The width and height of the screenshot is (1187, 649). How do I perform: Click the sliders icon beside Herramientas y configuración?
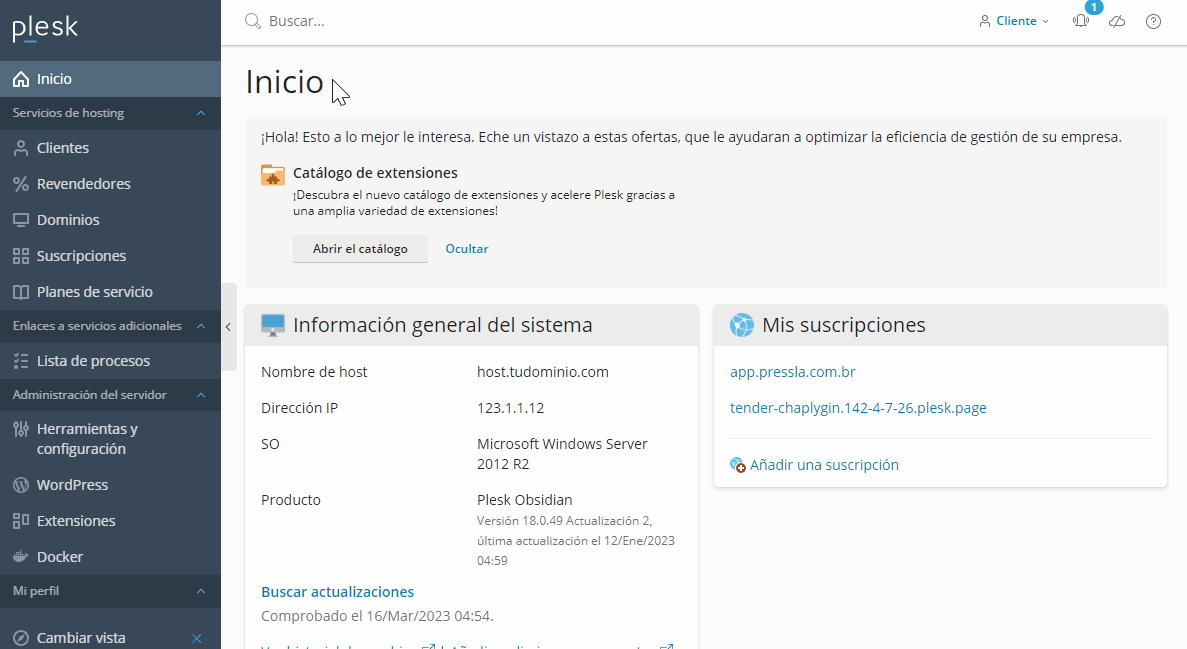pyautogui.click(x=21, y=429)
